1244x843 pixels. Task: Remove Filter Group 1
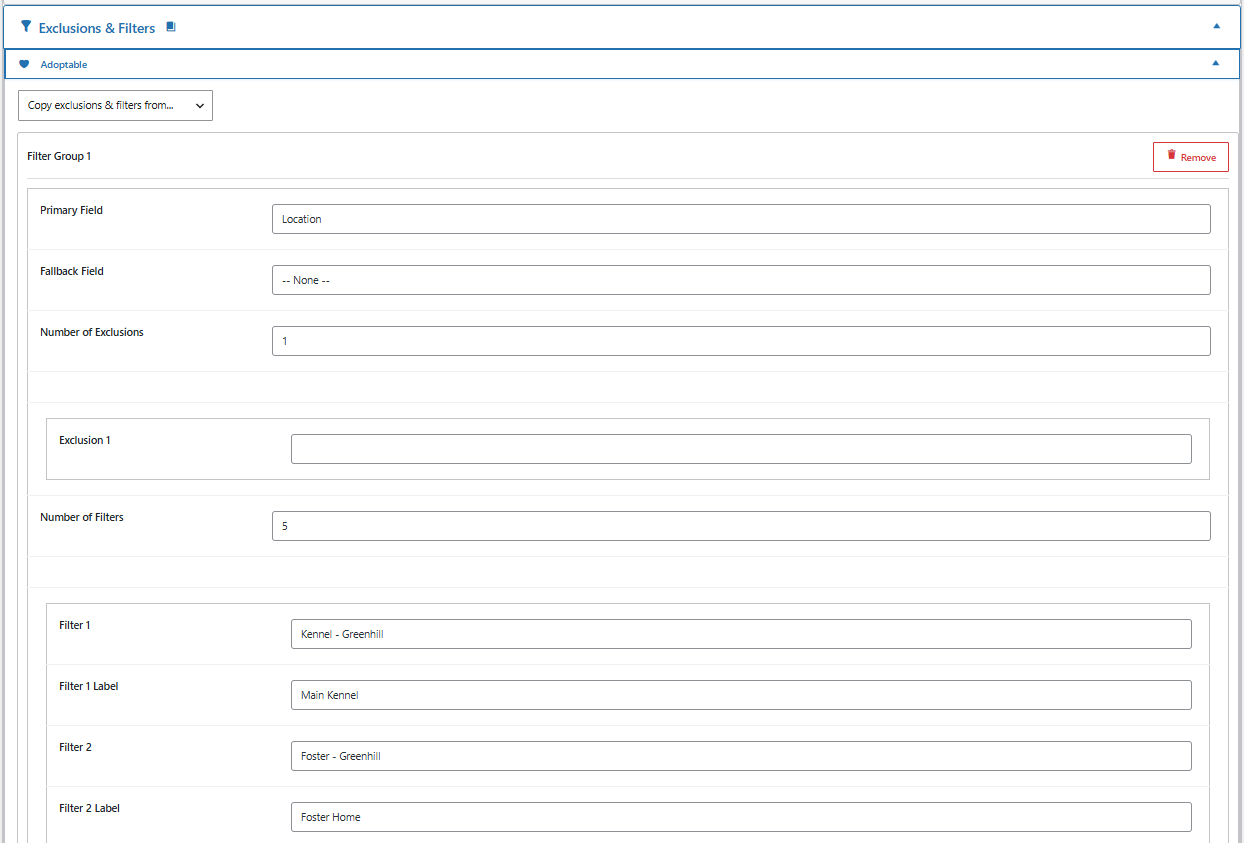[x=1191, y=157]
